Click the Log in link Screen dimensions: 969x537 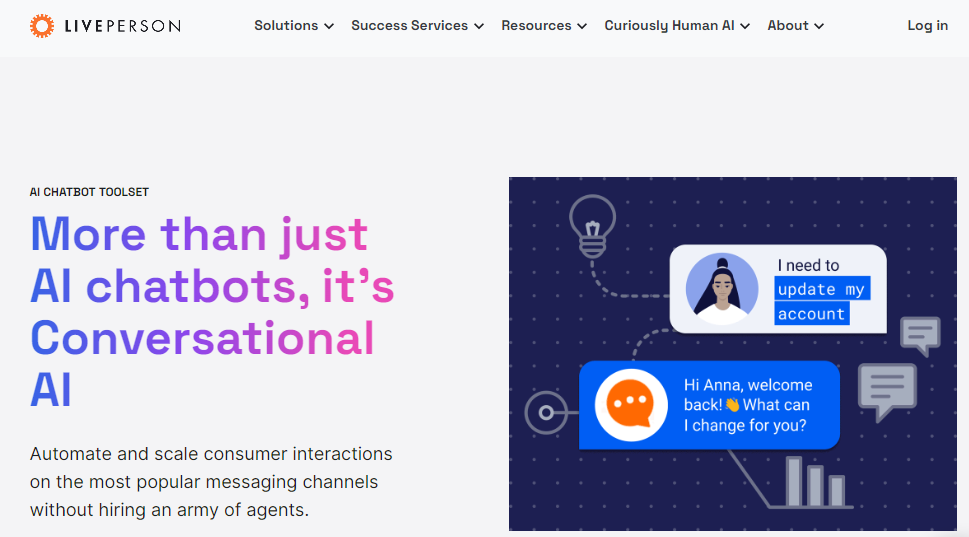[x=927, y=26]
